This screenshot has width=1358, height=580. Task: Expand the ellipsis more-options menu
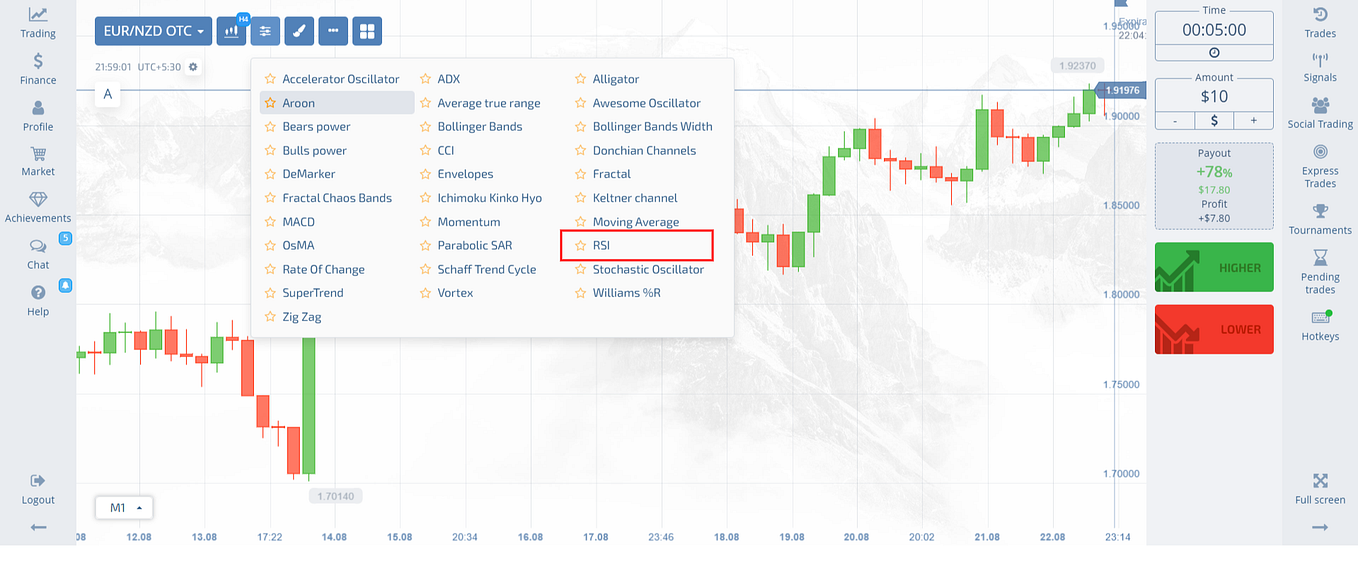coord(333,30)
